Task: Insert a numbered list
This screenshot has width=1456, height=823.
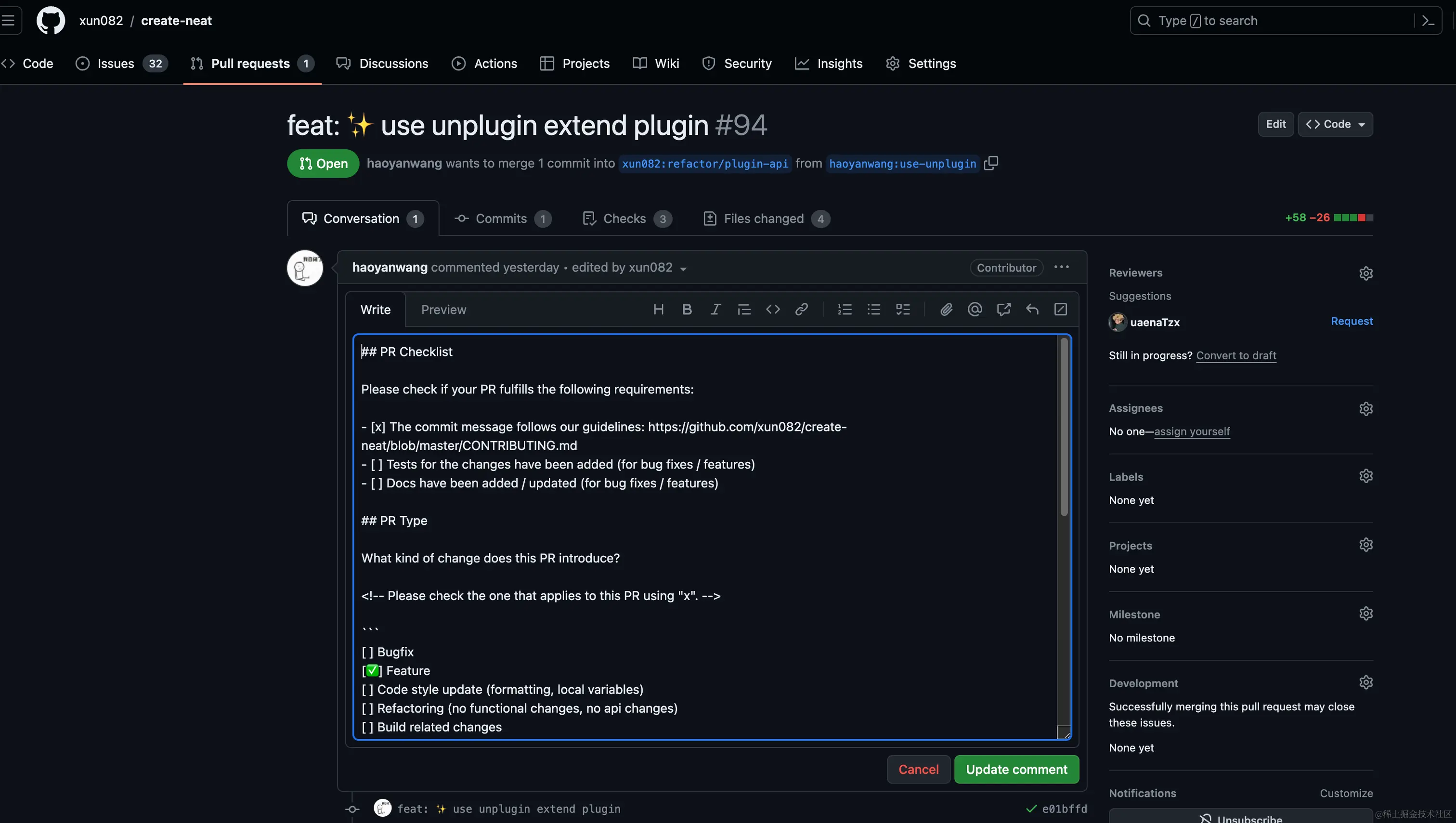Action: pyautogui.click(x=845, y=309)
